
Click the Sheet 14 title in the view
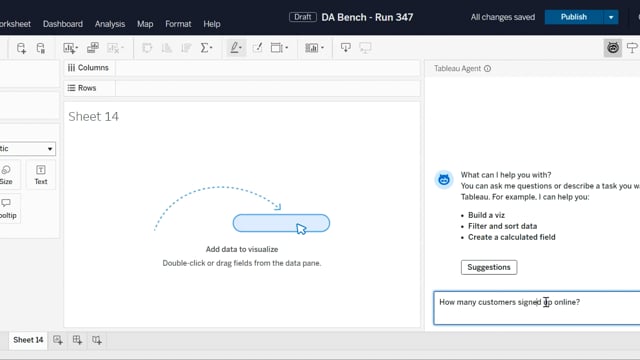point(93,117)
